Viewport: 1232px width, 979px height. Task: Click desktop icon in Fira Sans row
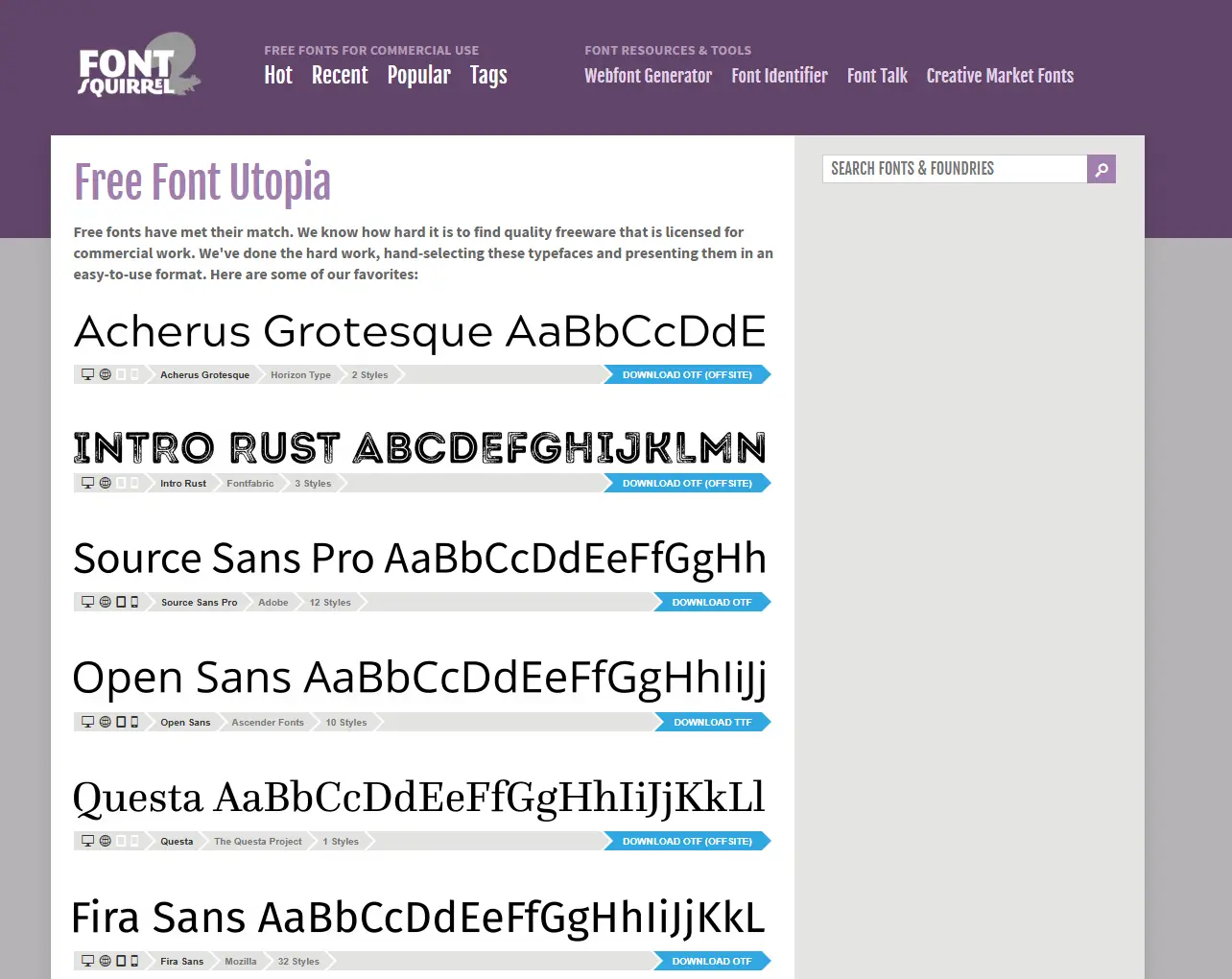[x=87, y=961]
